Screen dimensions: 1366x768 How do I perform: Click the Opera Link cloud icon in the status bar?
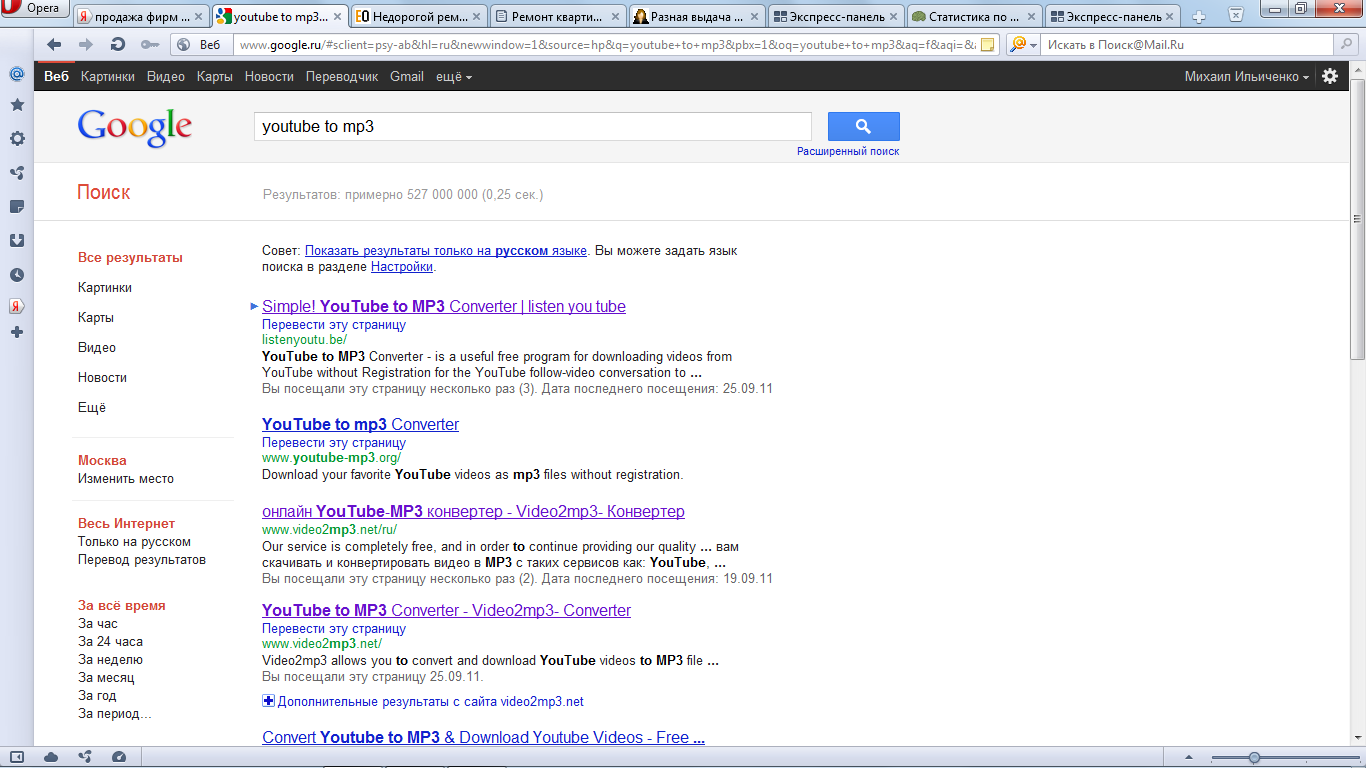51,757
